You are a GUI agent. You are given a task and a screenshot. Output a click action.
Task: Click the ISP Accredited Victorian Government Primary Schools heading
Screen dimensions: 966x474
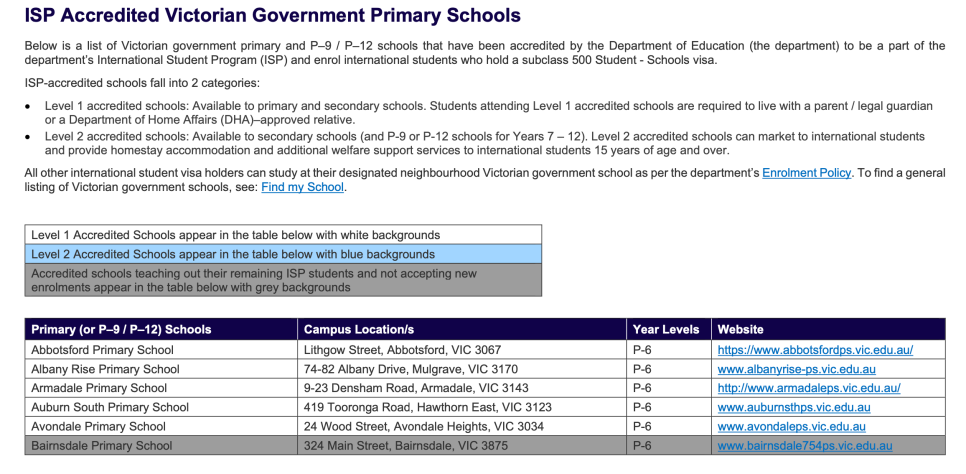272,16
